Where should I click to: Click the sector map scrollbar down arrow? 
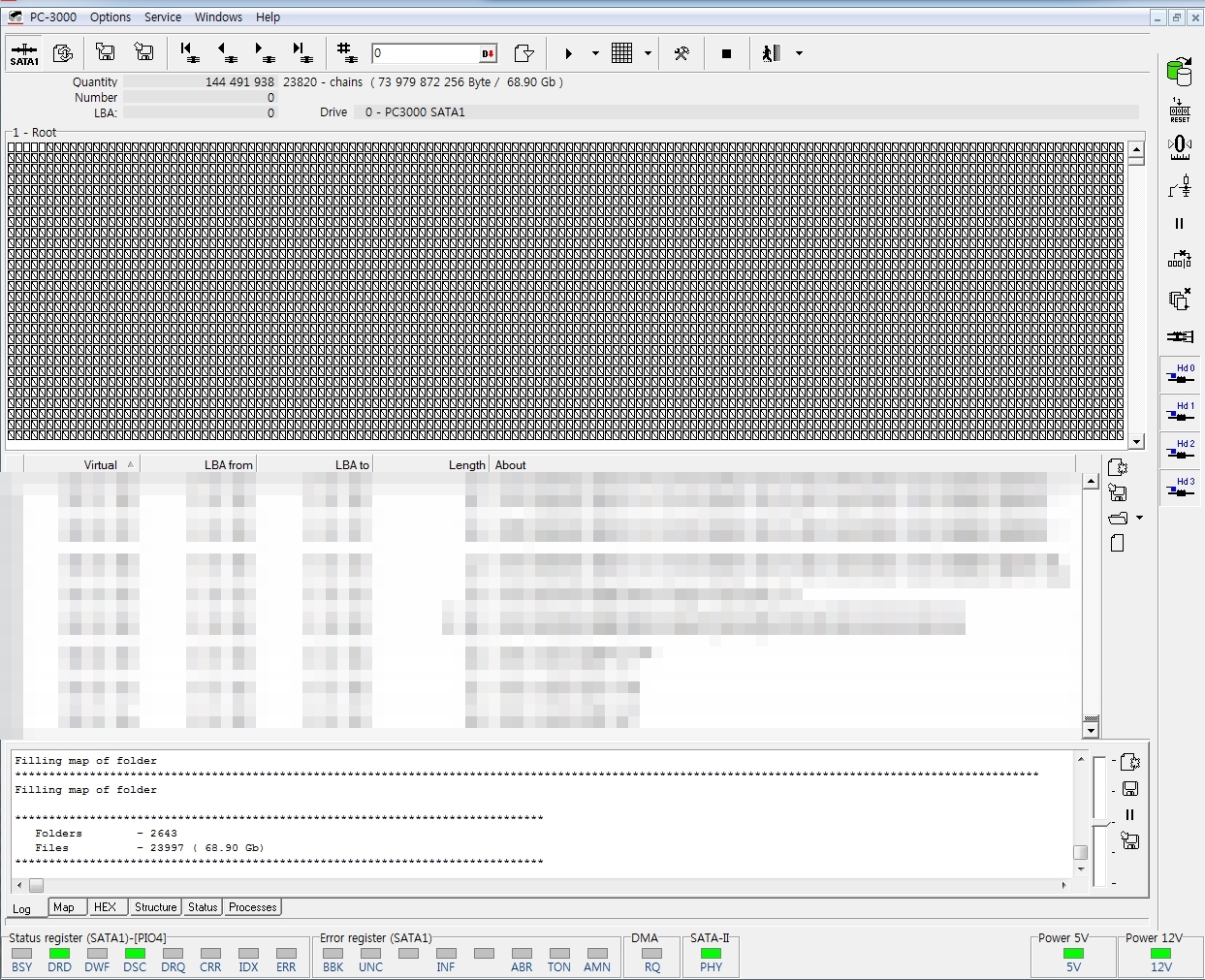pos(1137,442)
